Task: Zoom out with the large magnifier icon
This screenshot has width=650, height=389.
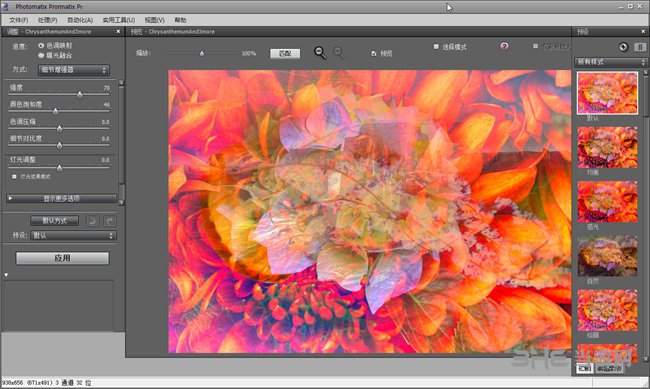Action: [x=320, y=52]
